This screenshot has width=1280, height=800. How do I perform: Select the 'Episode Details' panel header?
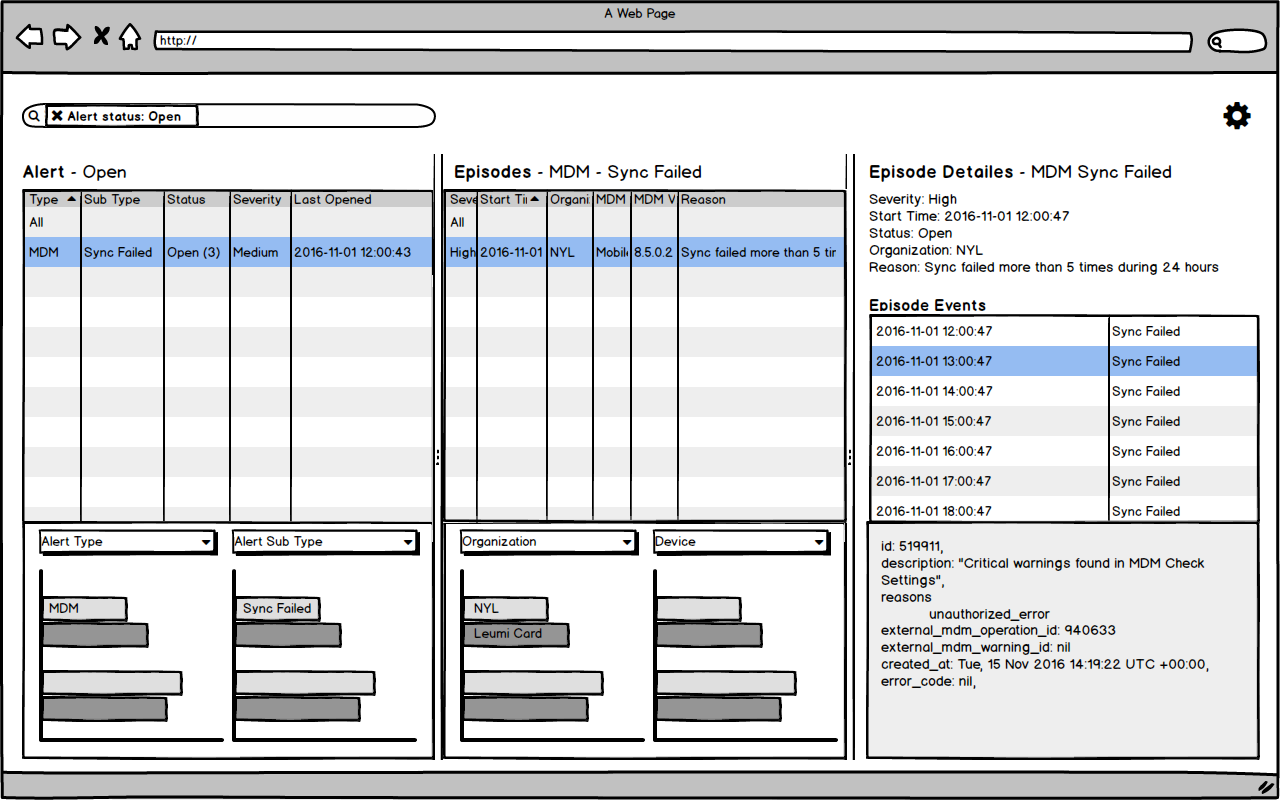tap(942, 172)
